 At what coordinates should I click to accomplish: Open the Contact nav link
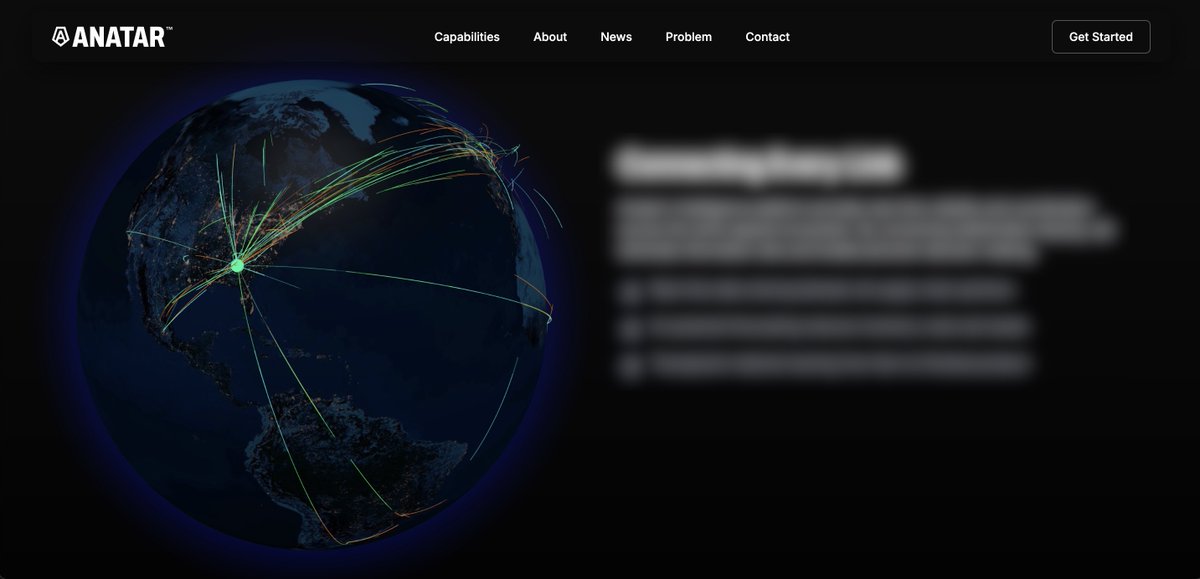pyautogui.click(x=767, y=37)
